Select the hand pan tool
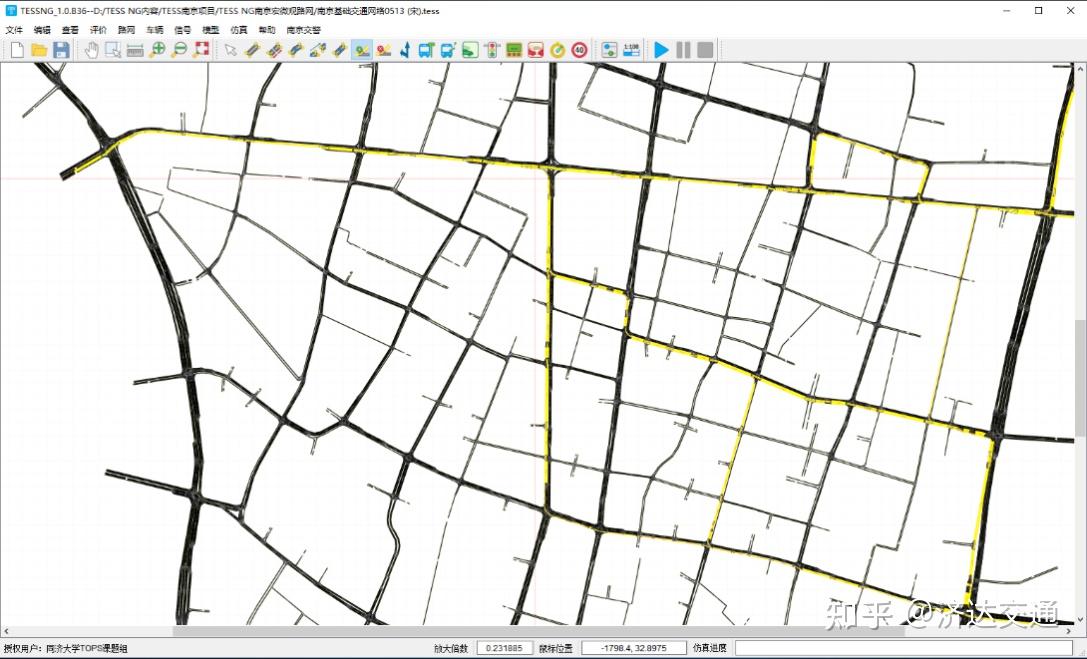This screenshot has height=659, width=1087. (91, 50)
